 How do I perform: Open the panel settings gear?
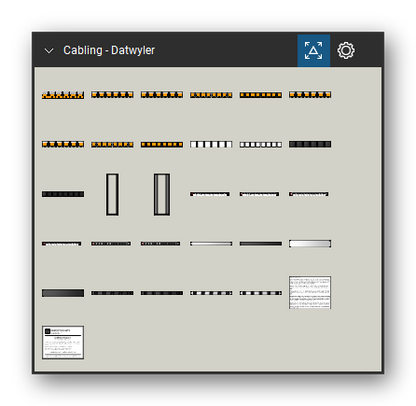click(346, 51)
